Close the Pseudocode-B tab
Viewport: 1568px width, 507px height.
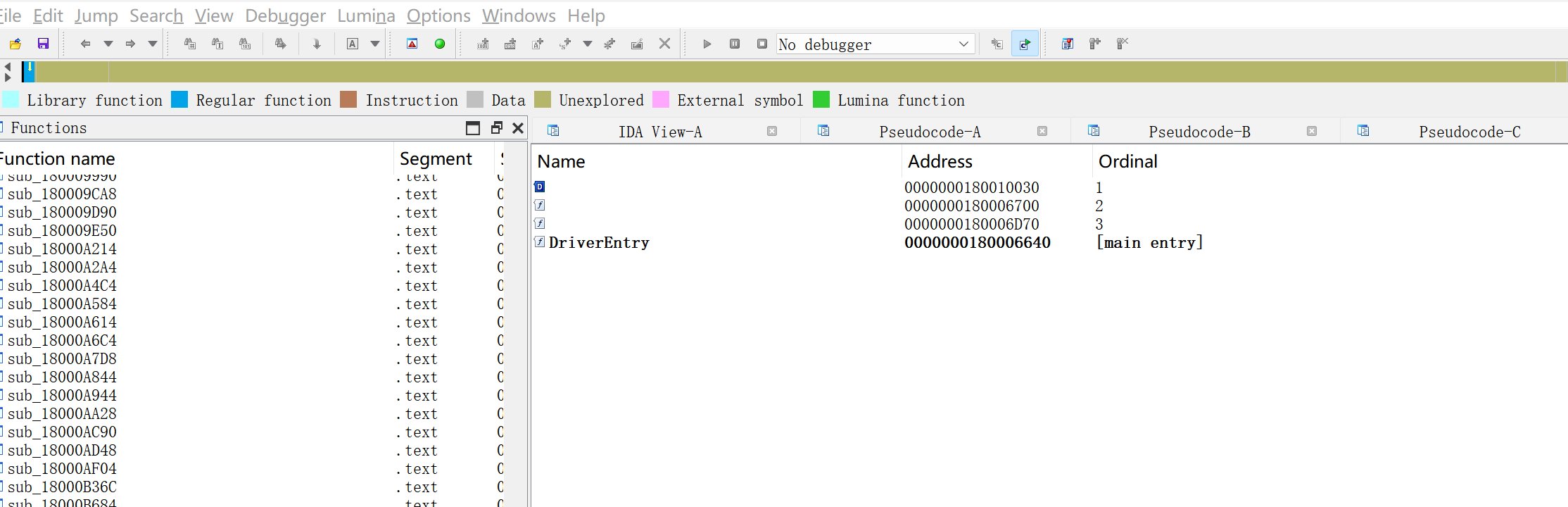click(1312, 131)
